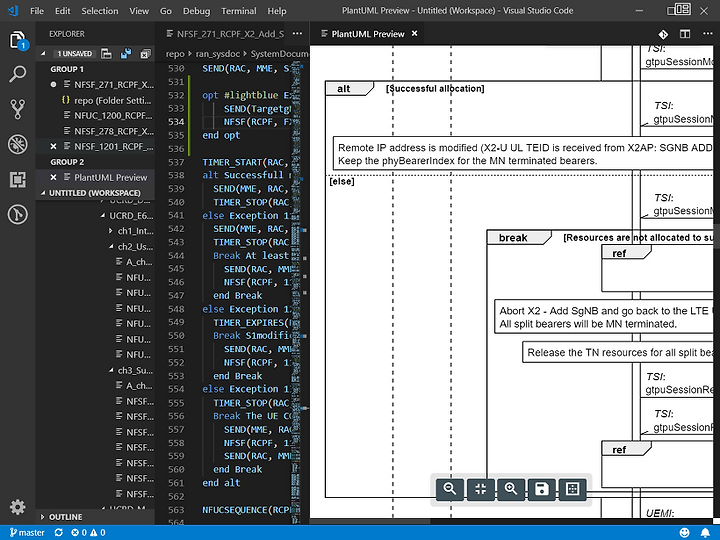Close NFSF_1201_RCPF in Open Editors

[53, 146]
